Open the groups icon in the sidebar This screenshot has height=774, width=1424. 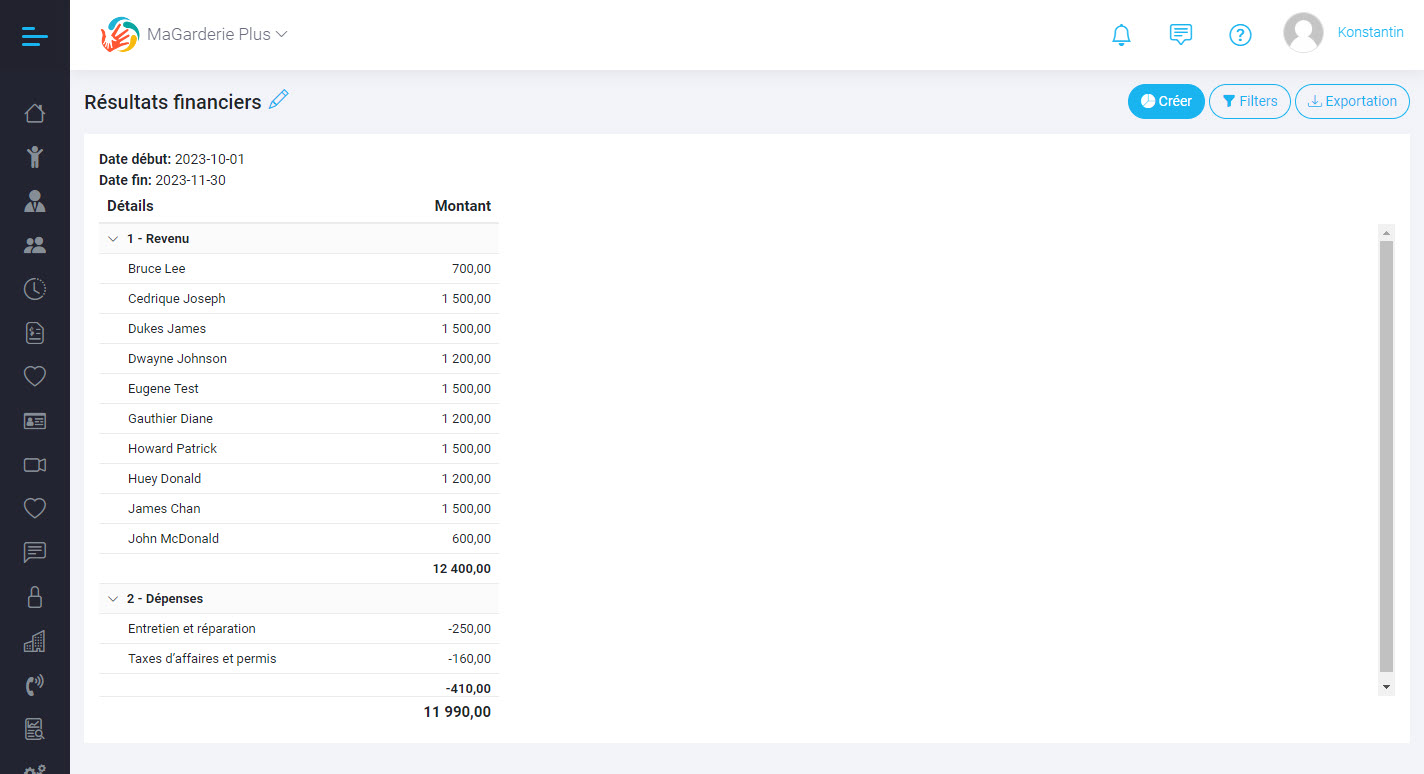click(x=34, y=245)
